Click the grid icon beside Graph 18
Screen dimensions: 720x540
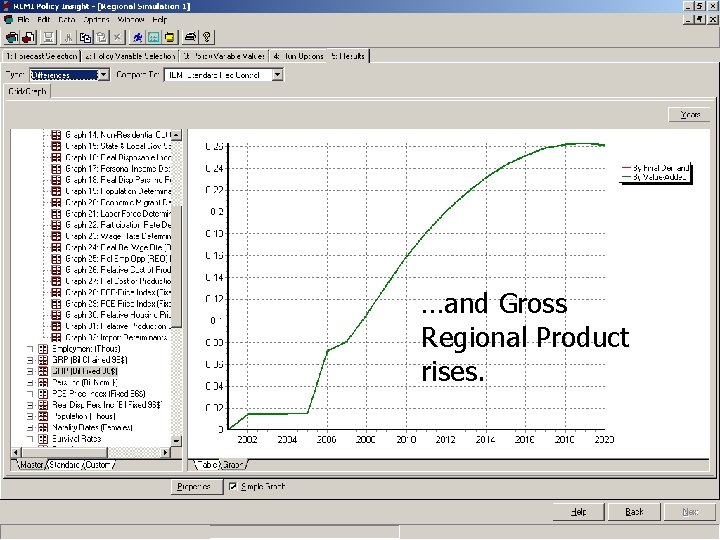[56, 180]
